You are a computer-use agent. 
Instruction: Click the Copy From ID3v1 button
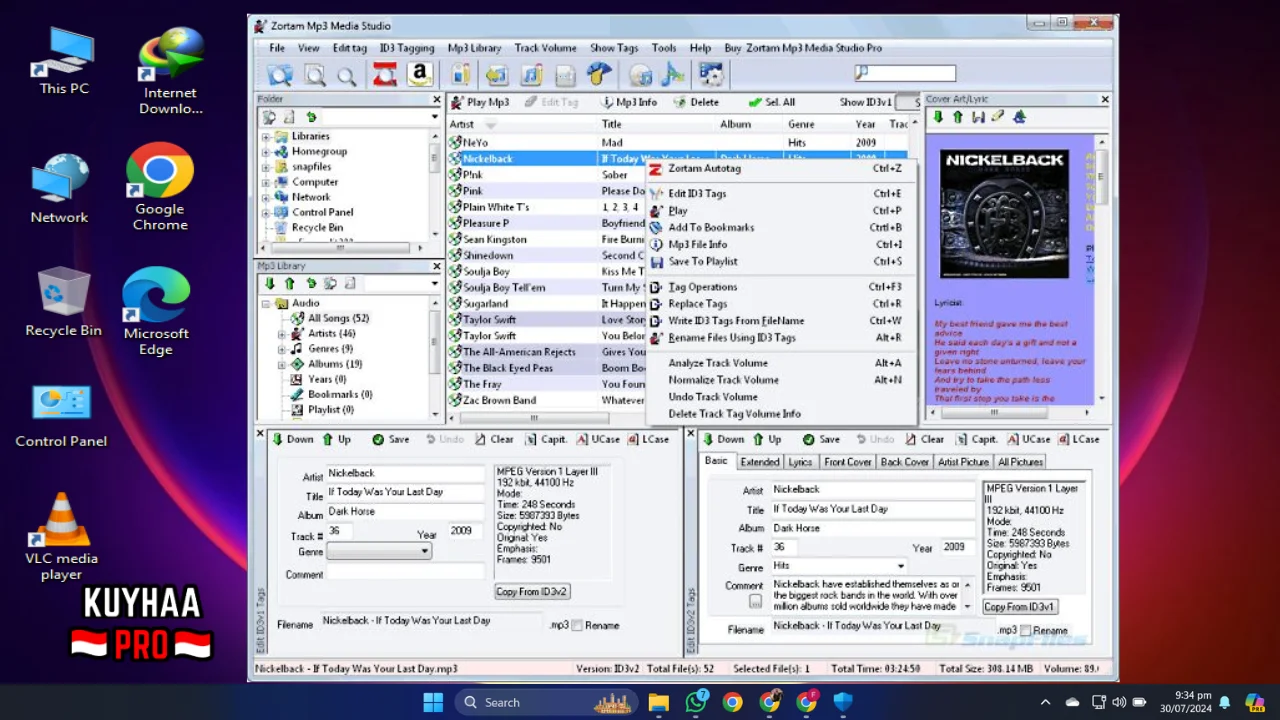pos(1018,606)
